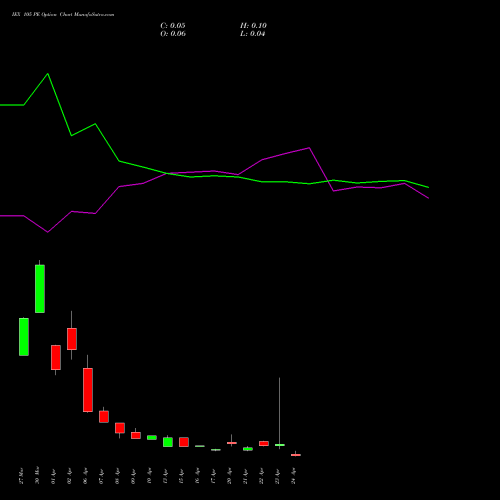Select the 02 Apr date label
Image resolution: width=500 pixels, height=500 pixels.
pos(69,476)
